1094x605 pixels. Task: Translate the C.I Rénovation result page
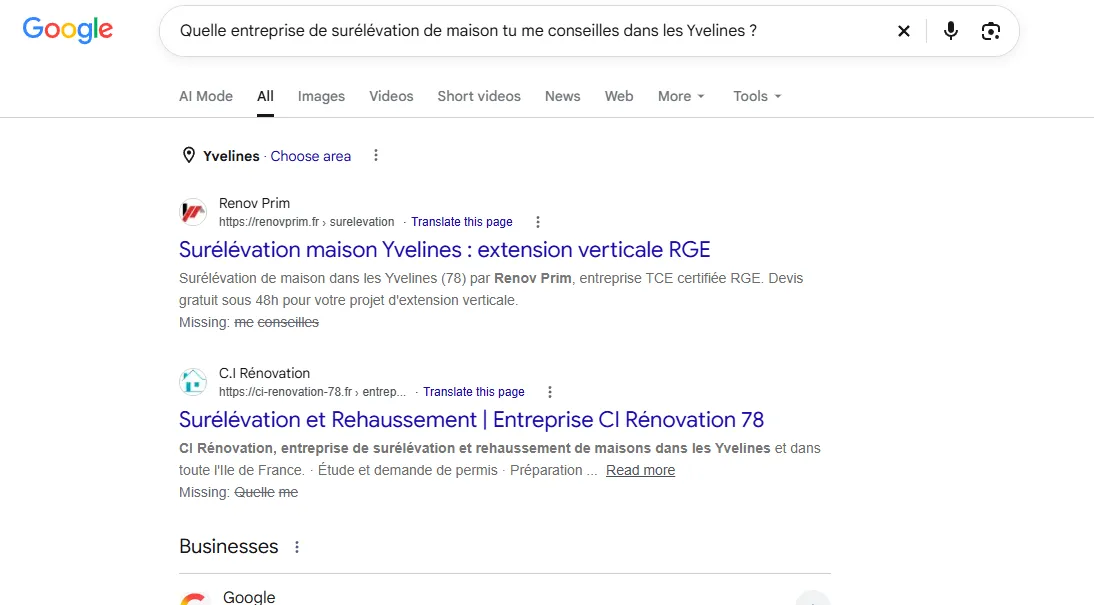[474, 392]
